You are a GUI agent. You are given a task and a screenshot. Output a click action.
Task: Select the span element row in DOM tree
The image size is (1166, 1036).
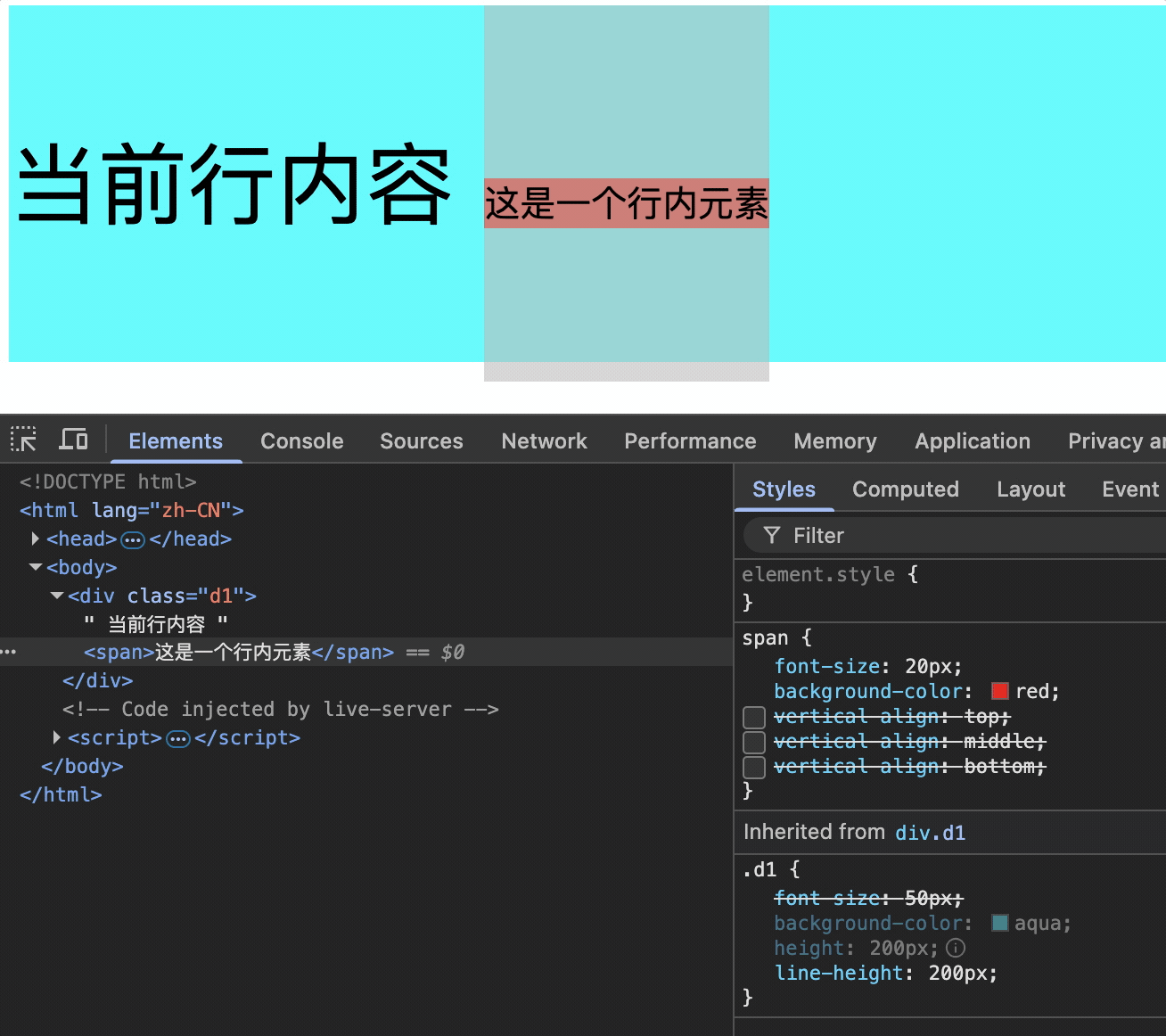pyautogui.click(x=366, y=652)
